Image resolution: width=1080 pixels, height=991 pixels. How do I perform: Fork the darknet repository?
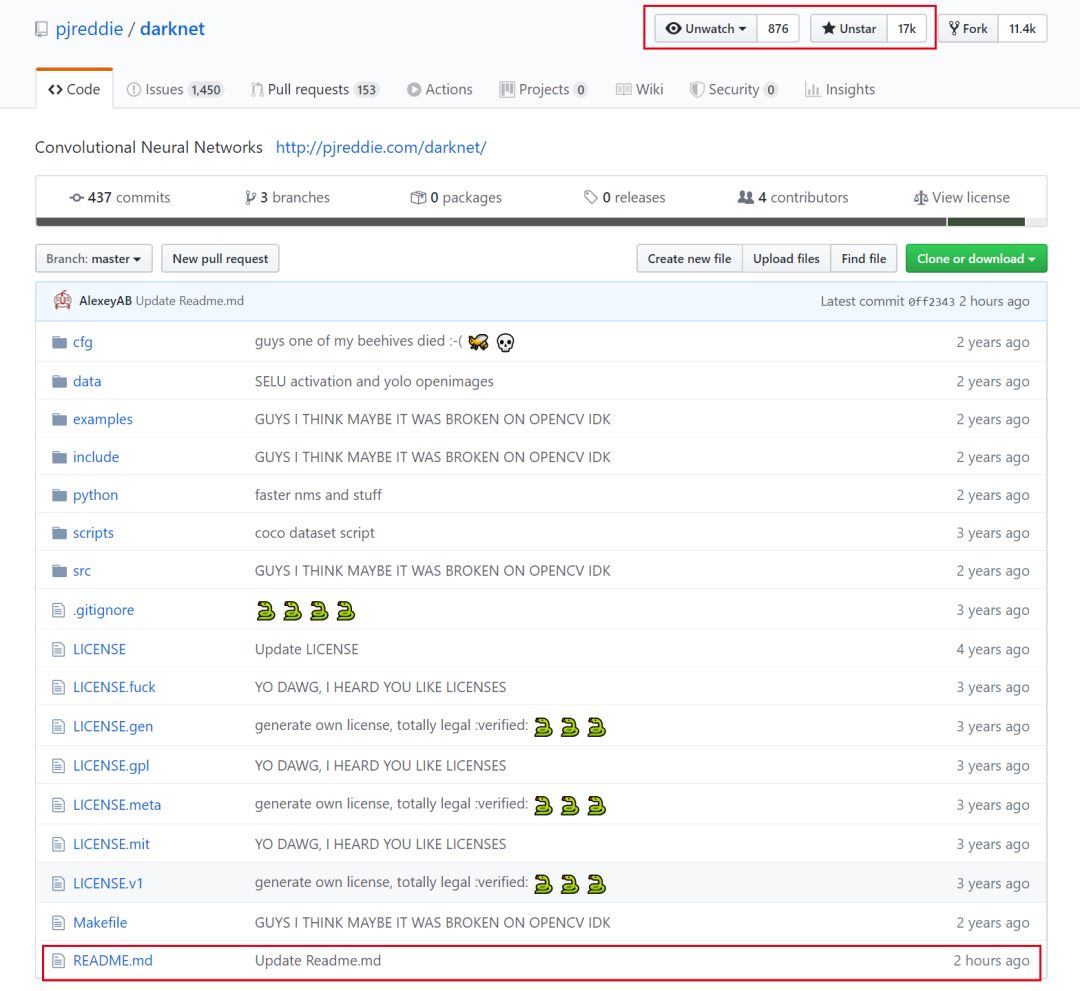point(967,29)
